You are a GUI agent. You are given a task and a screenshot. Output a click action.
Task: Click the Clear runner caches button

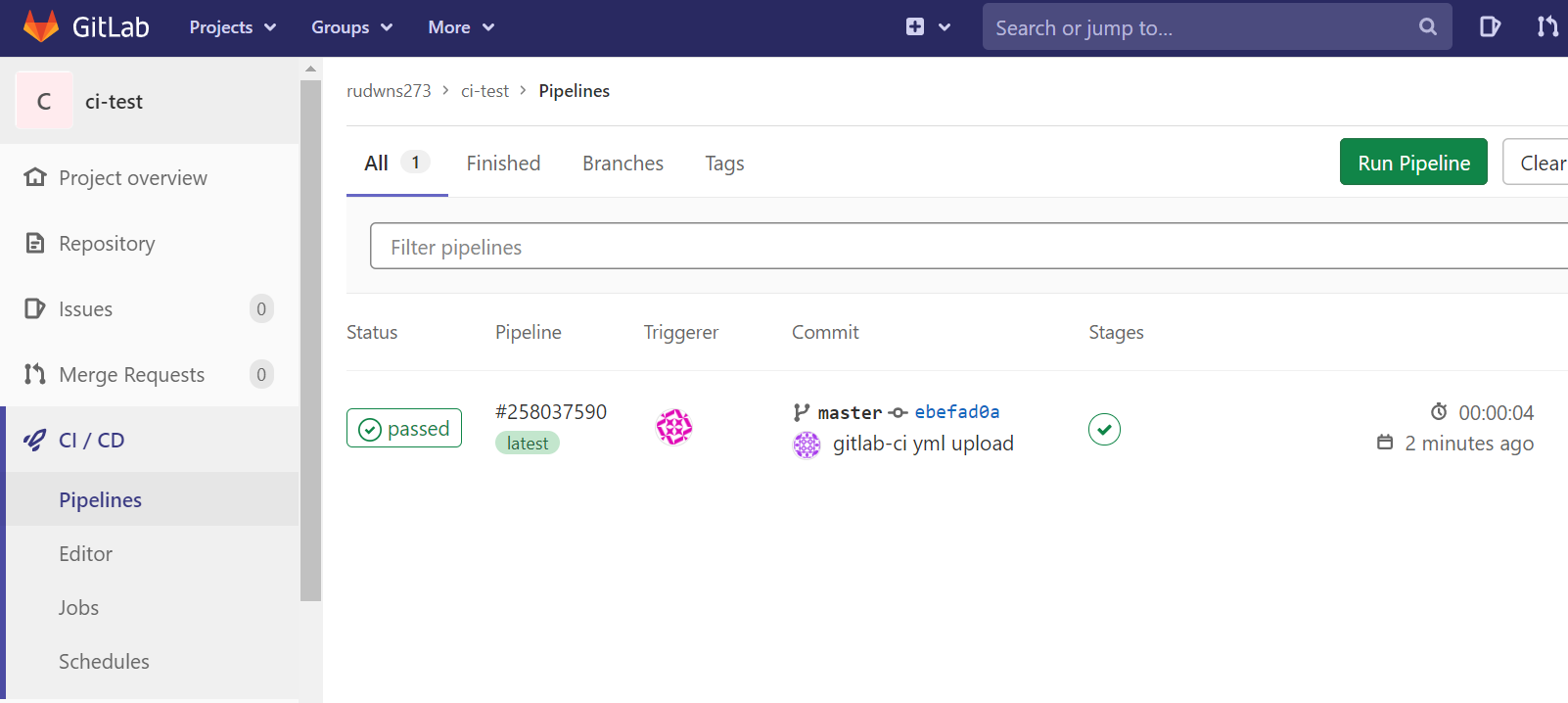[x=1537, y=162]
